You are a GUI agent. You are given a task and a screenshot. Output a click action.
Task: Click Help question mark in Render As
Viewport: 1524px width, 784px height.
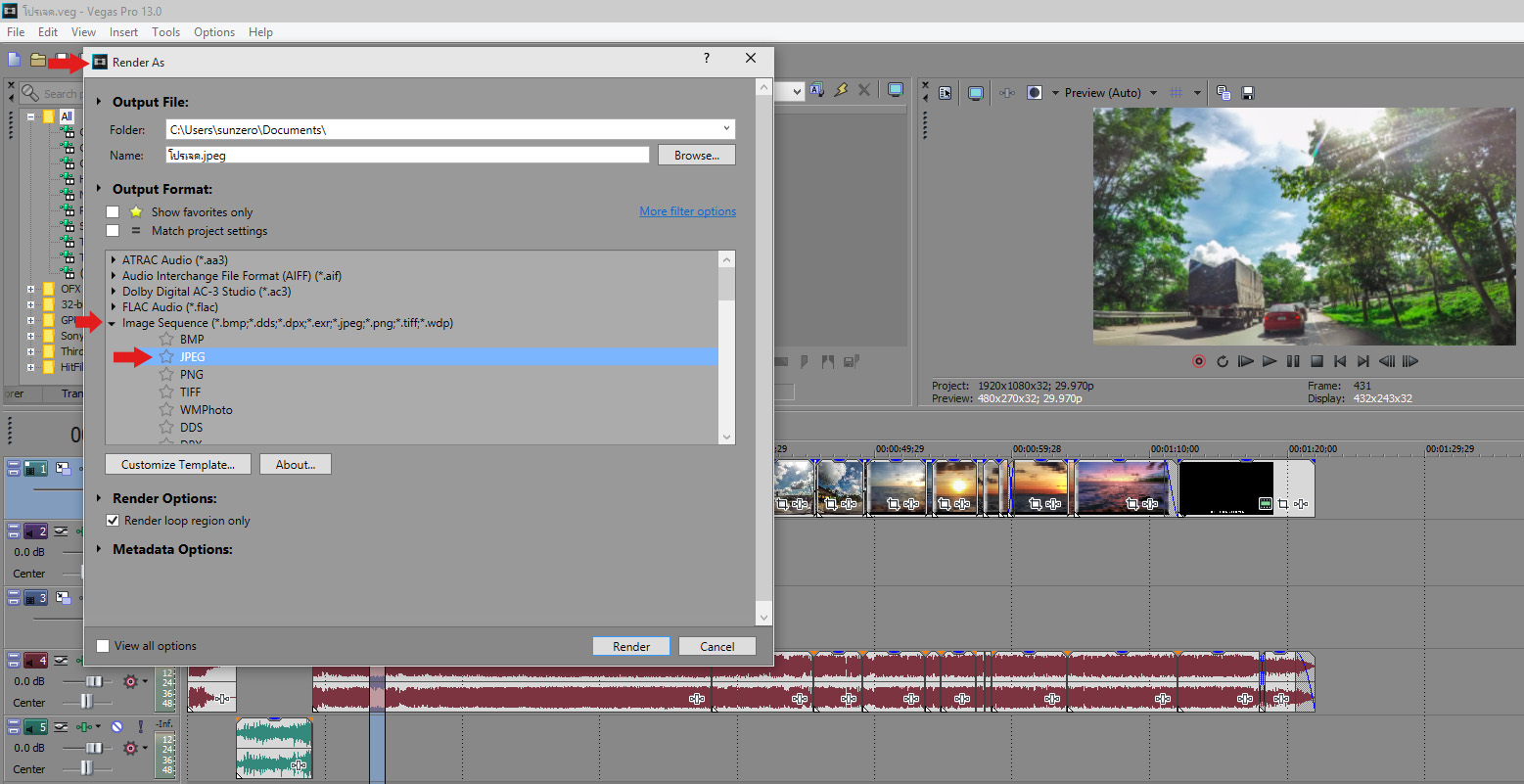pos(707,59)
